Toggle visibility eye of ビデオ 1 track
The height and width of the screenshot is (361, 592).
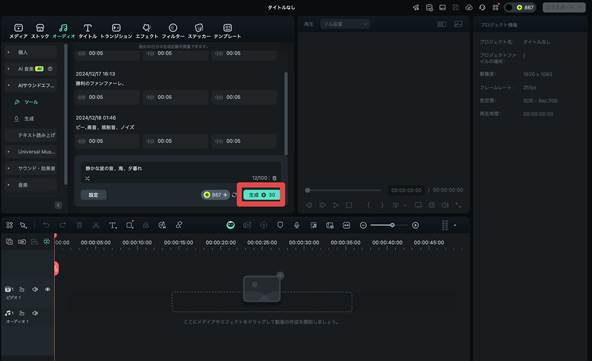coord(48,289)
